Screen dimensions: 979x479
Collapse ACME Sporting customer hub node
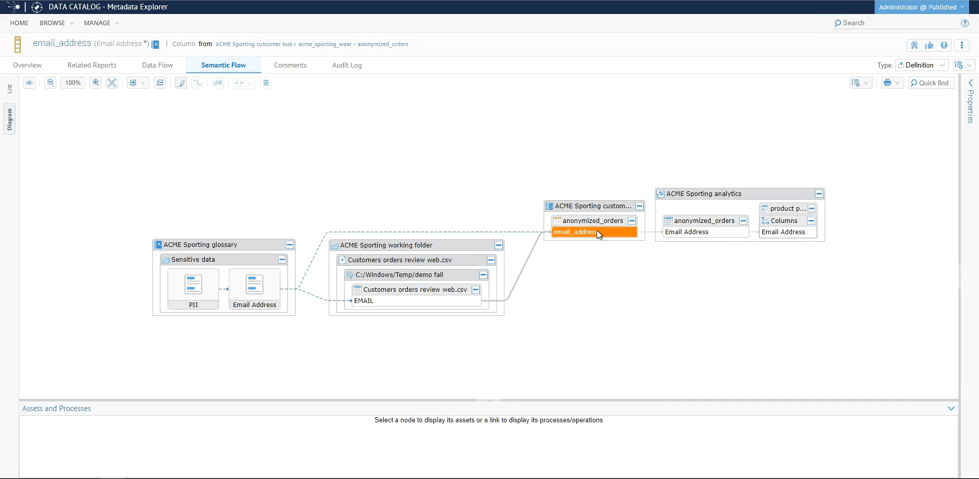tap(640, 206)
